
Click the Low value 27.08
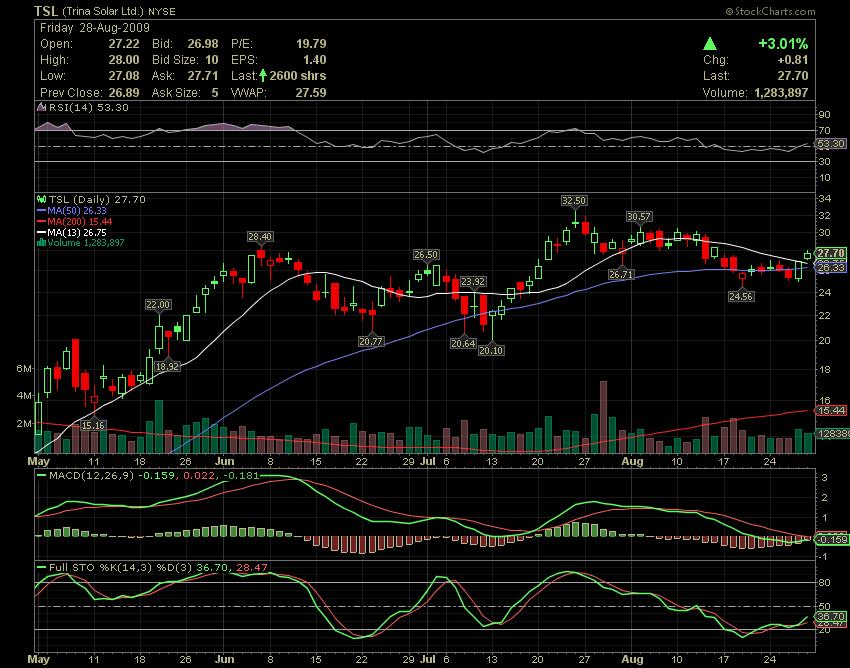tap(124, 75)
